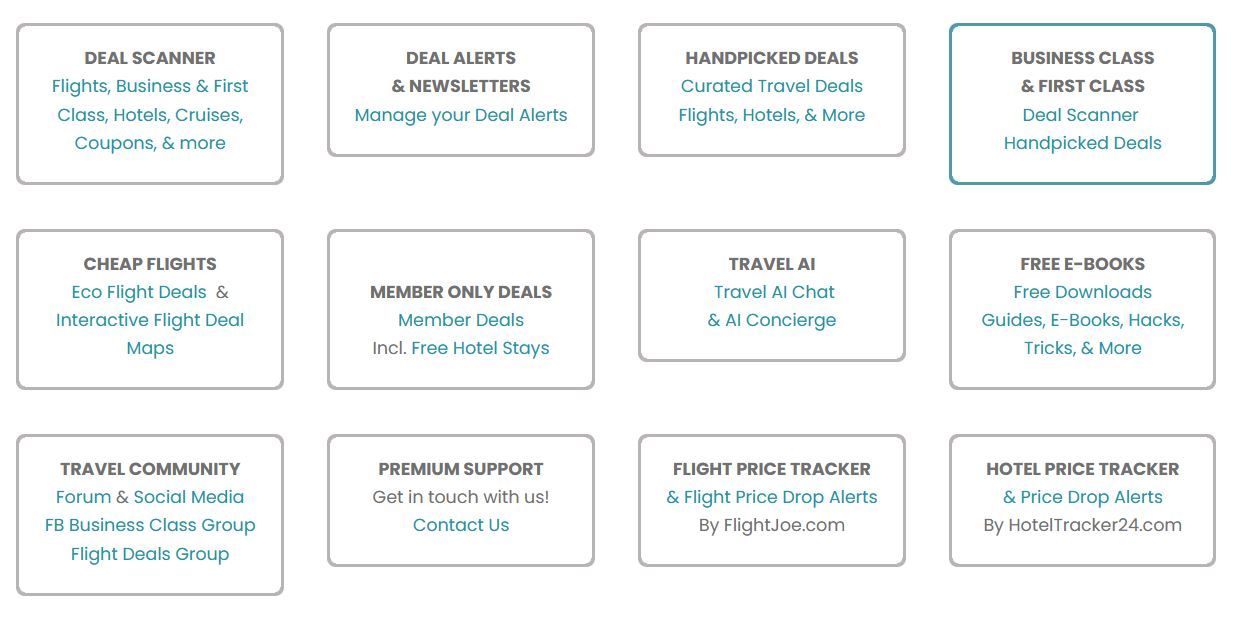This screenshot has width=1239, height=618.
Task: Visit the Forum link
Action: tap(83, 497)
